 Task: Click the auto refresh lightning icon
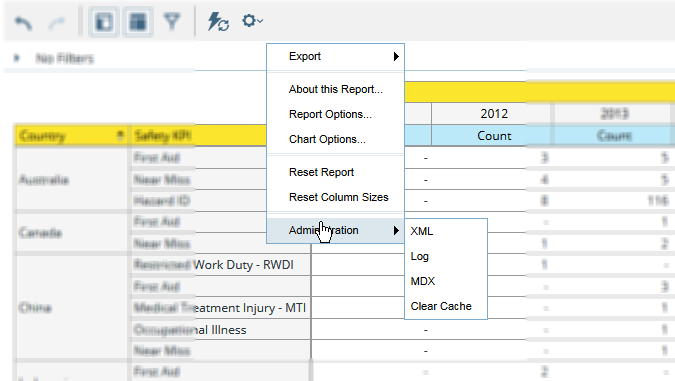point(218,22)
